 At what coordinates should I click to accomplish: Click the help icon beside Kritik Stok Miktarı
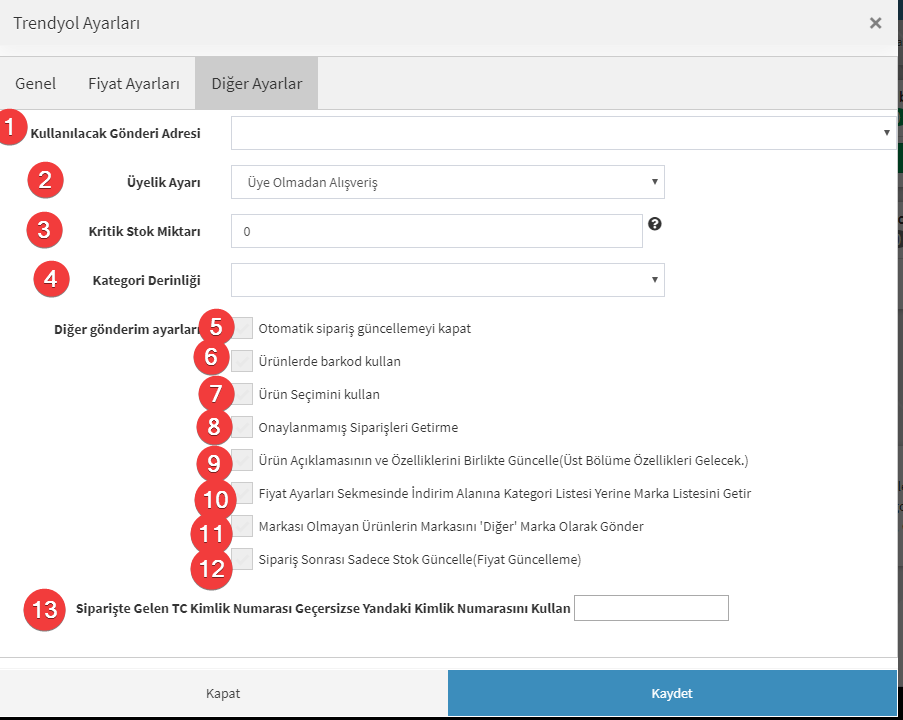coord(654,224)
